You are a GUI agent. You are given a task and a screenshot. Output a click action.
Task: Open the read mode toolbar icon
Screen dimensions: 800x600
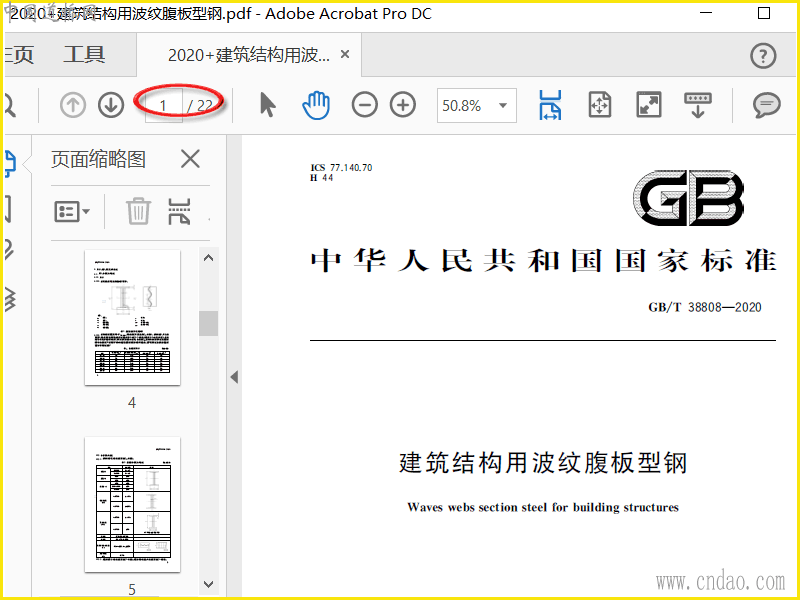[698, 105]
